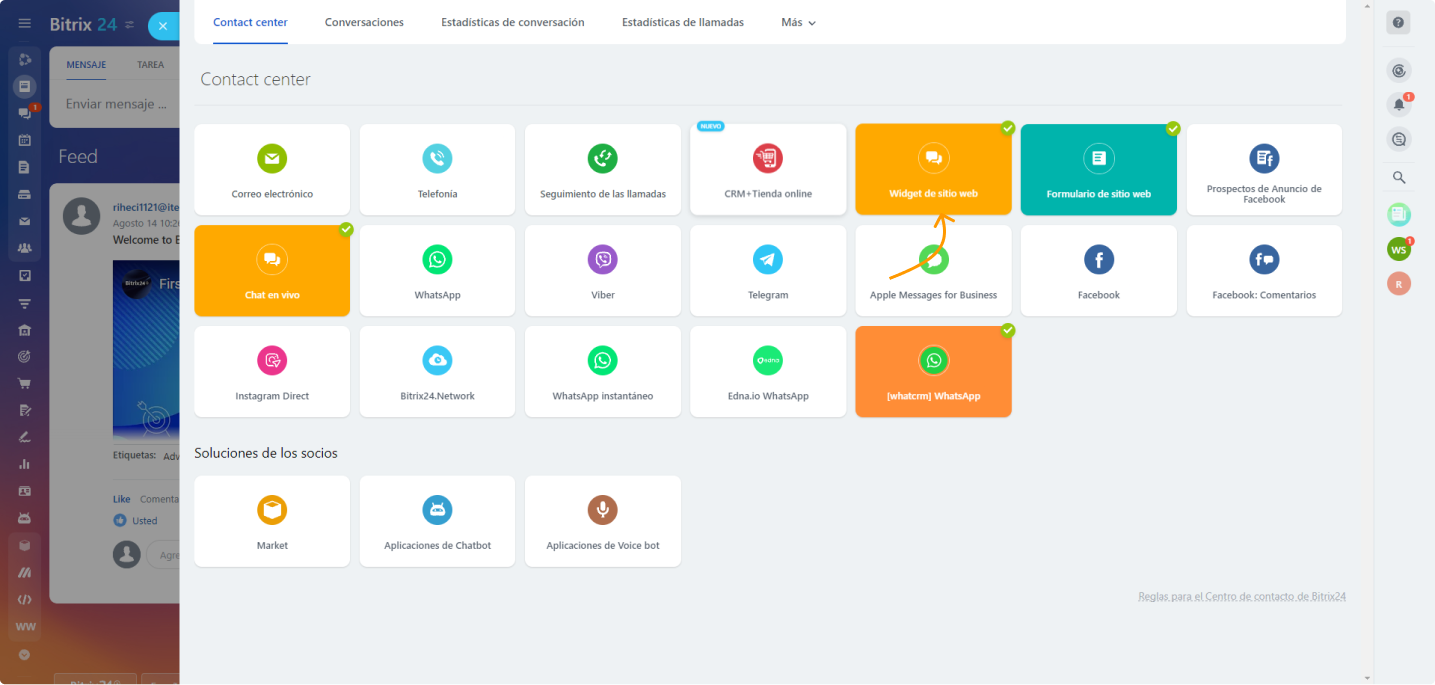Go to Estadísticas de llamadas tab
The width and height of the screenshot is (1435, 685).
[x=682, y=22]
